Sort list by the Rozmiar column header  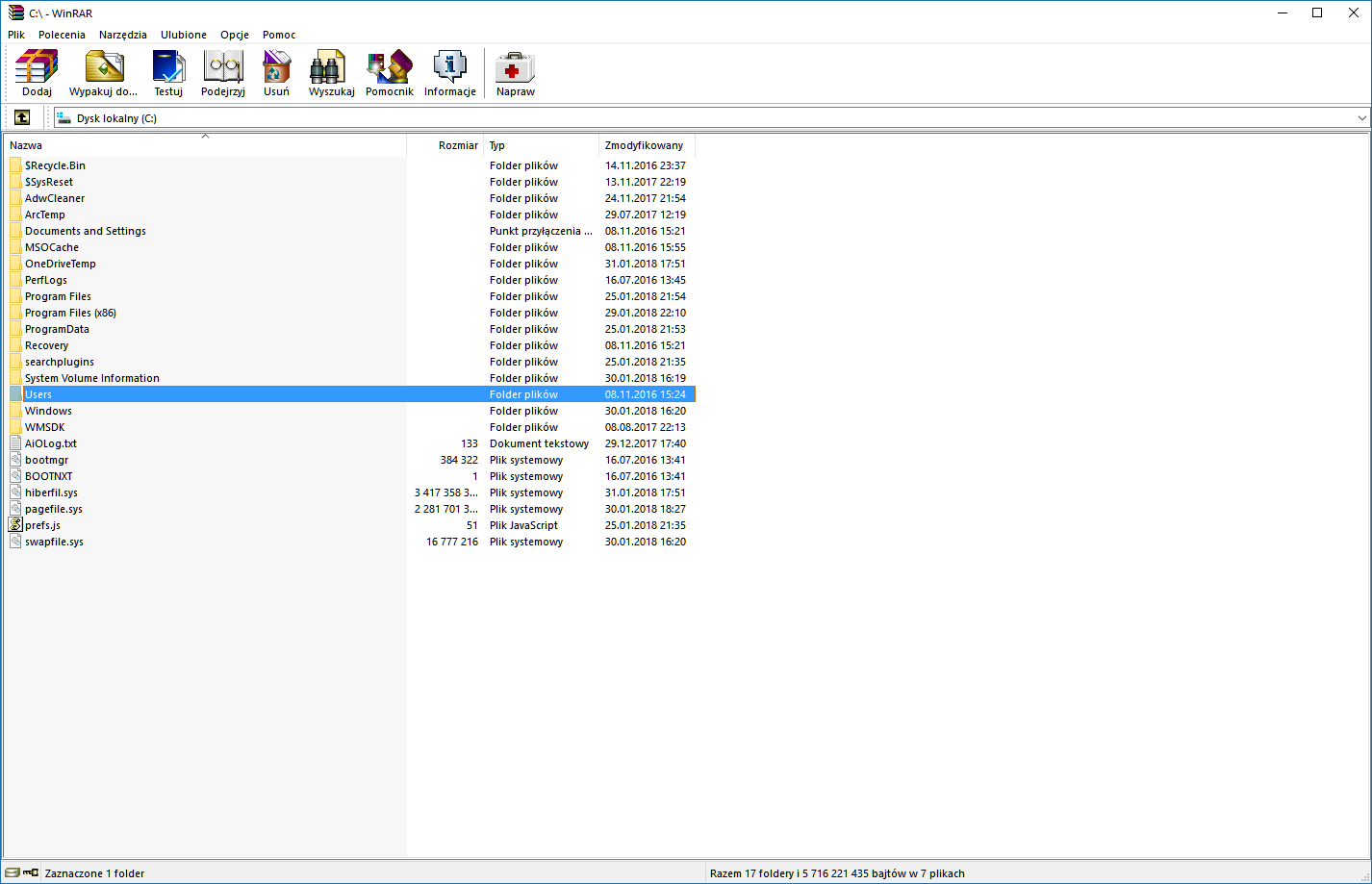pos(445,145)
